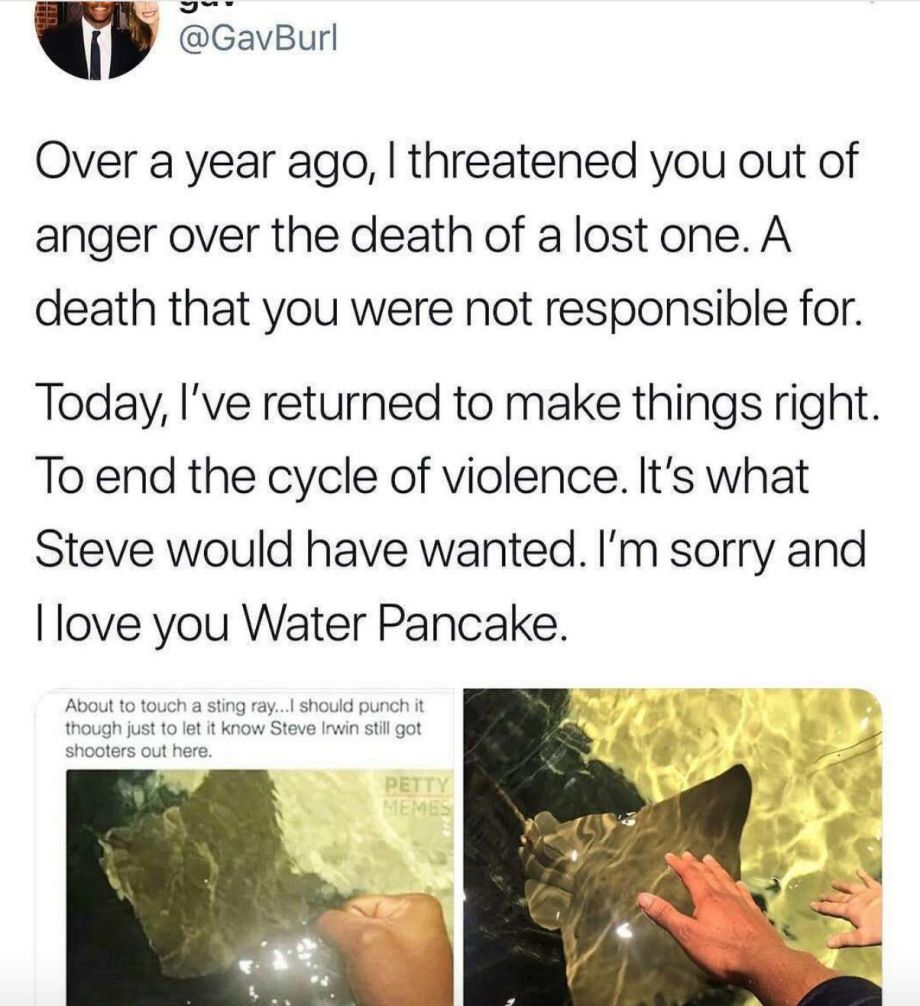Open the right stingray petting image

pos(672,845)
